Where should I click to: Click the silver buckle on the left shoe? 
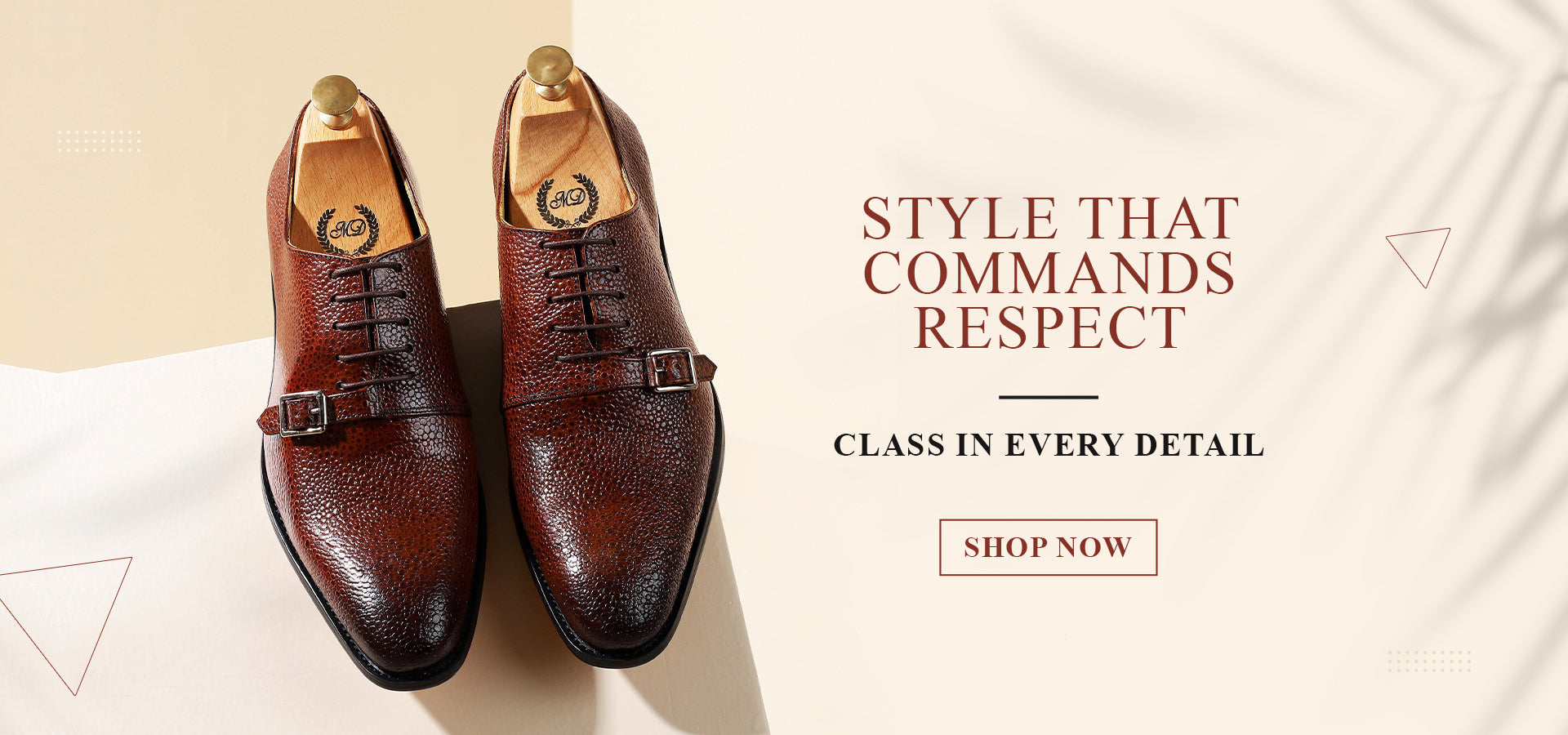pos(303,414)
